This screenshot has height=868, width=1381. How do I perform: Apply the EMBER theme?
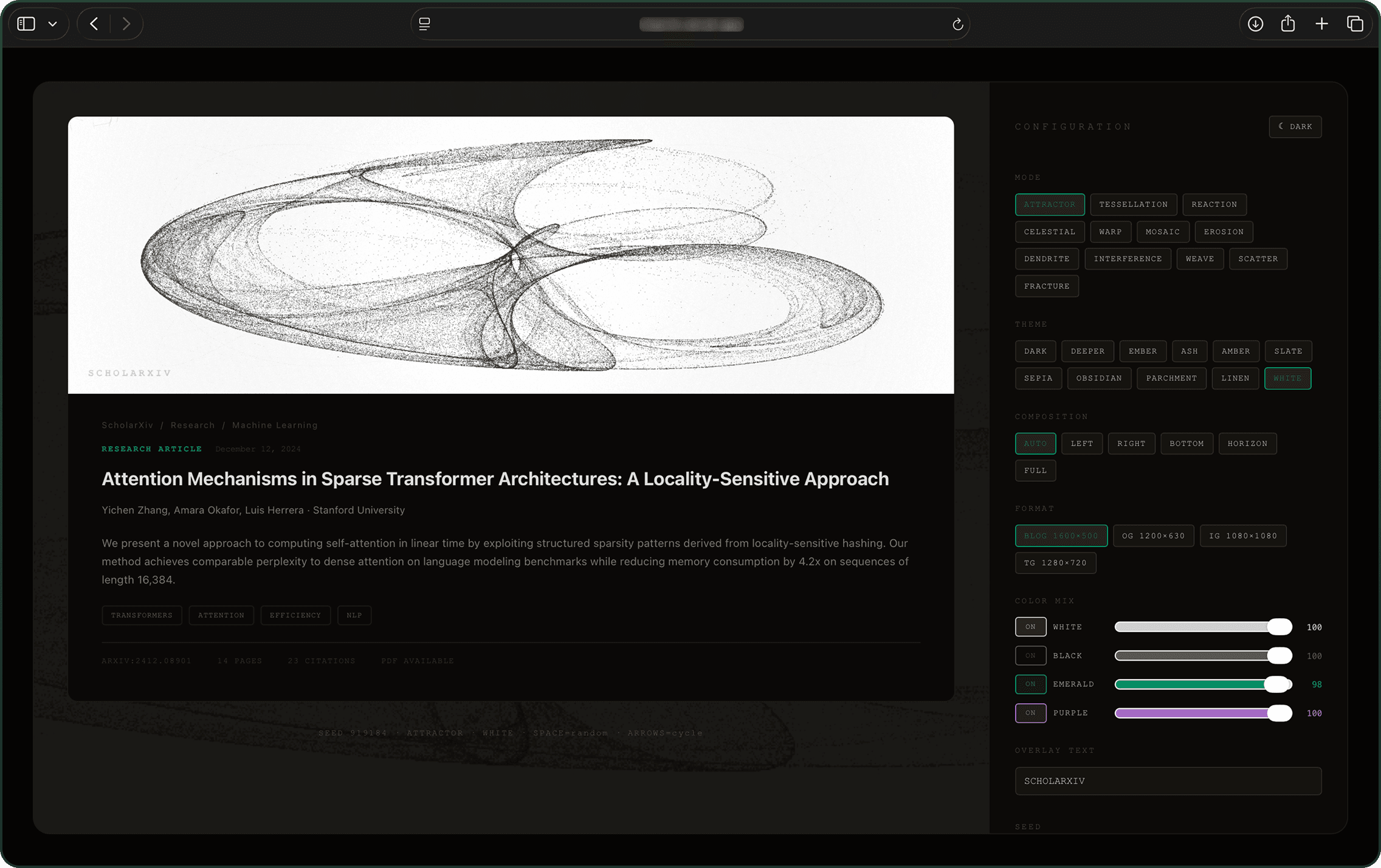tap(1143, 351)
